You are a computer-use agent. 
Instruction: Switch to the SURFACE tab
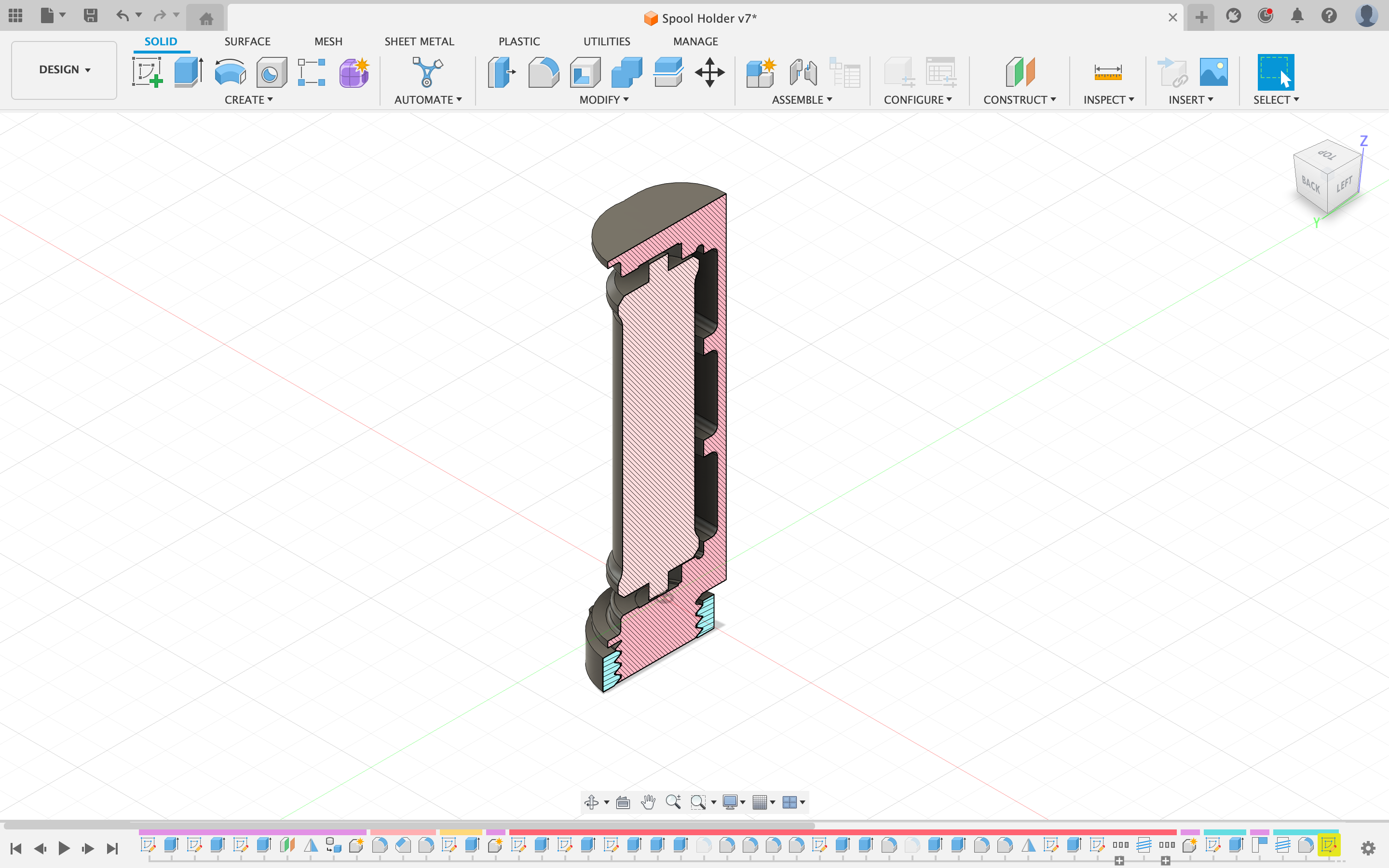(247, 41)
